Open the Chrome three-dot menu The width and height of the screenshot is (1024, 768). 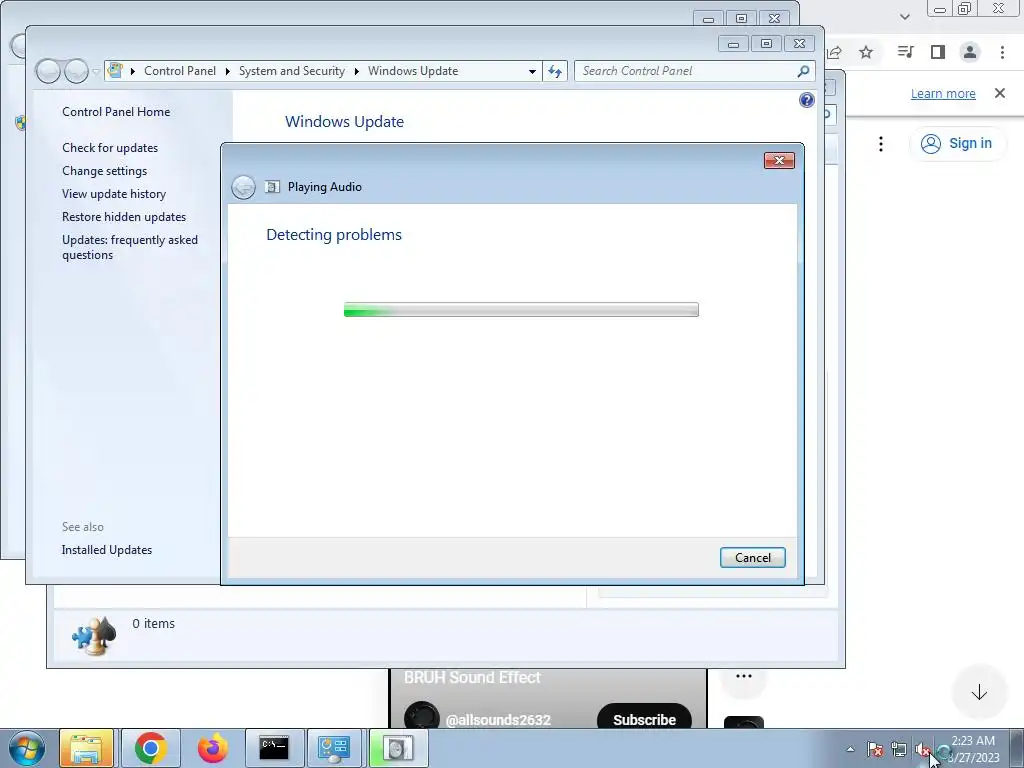1002,52
